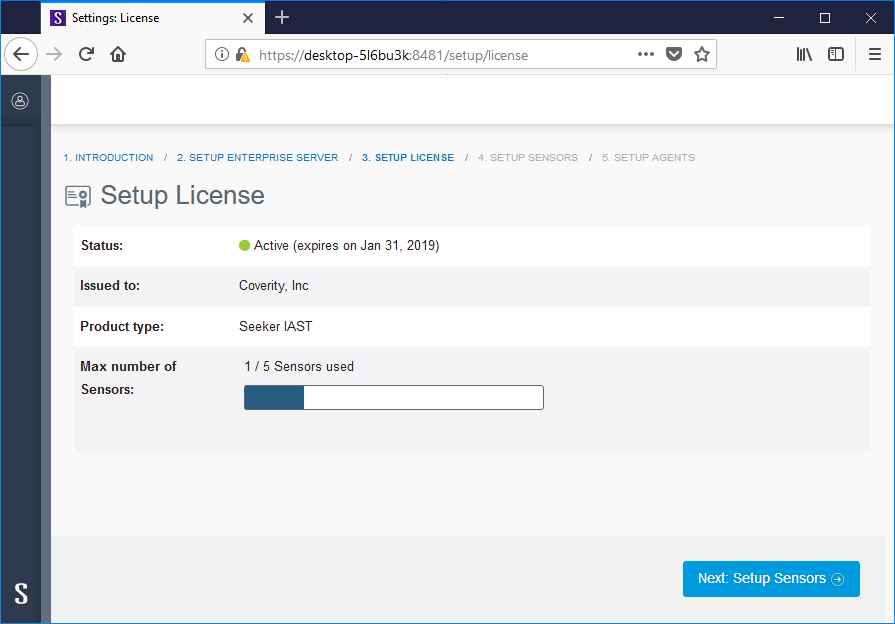Bookmark this page with the star icon
Screen dimensions: 895x624
tap(700, 54)
